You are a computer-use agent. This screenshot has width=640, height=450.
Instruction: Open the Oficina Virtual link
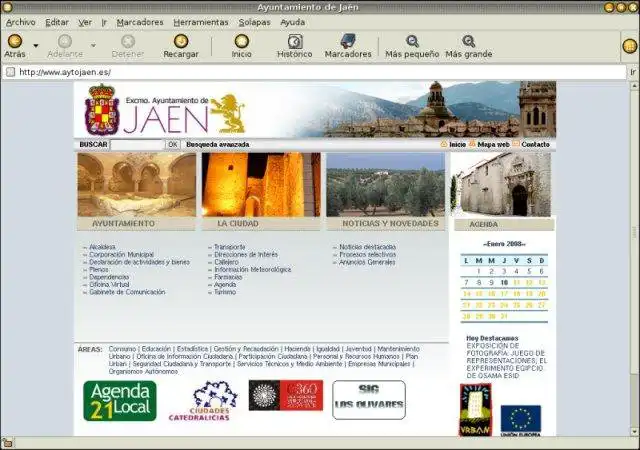pyautogui.click(x=109, y=285)
